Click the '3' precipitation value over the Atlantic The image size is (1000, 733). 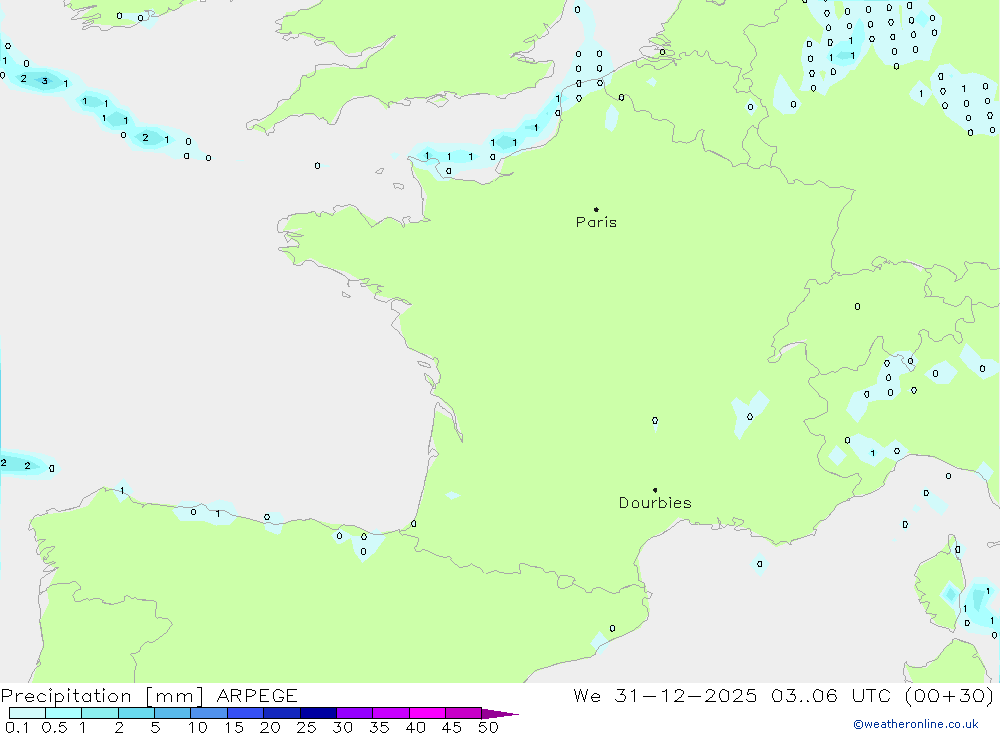[45, 81]
